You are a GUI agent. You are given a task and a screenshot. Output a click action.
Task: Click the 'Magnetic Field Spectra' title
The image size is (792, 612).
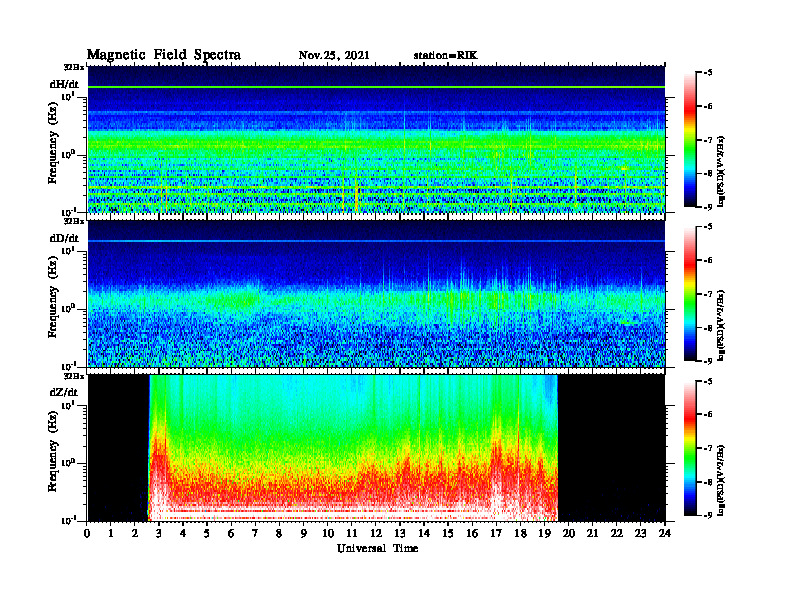click(x=164, y=55)
